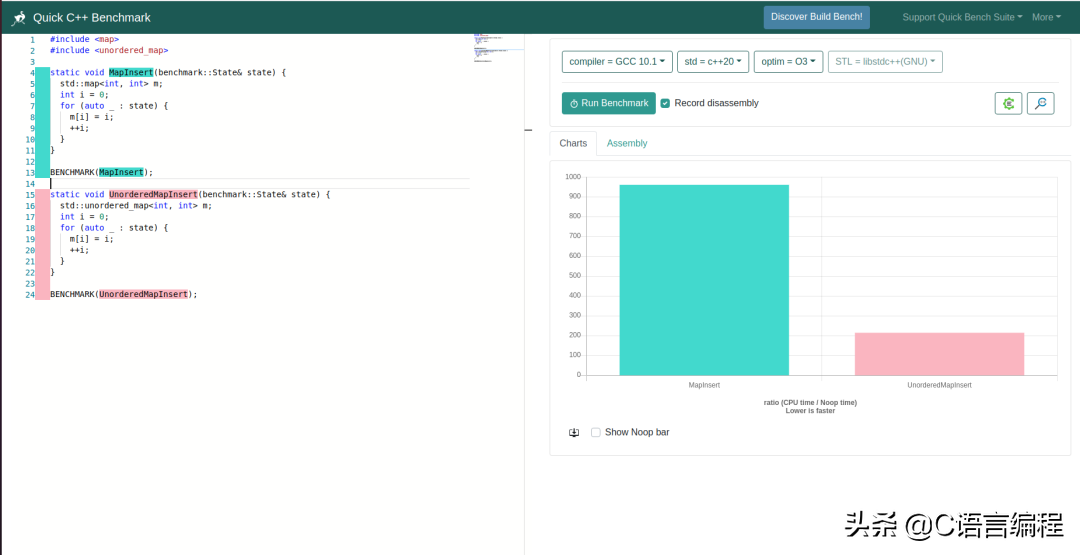Open the compiler = GCC 10.1 dropdown
Viewport: 1080px width, 555px height.
pyautogui.click(x=617, y=61)
